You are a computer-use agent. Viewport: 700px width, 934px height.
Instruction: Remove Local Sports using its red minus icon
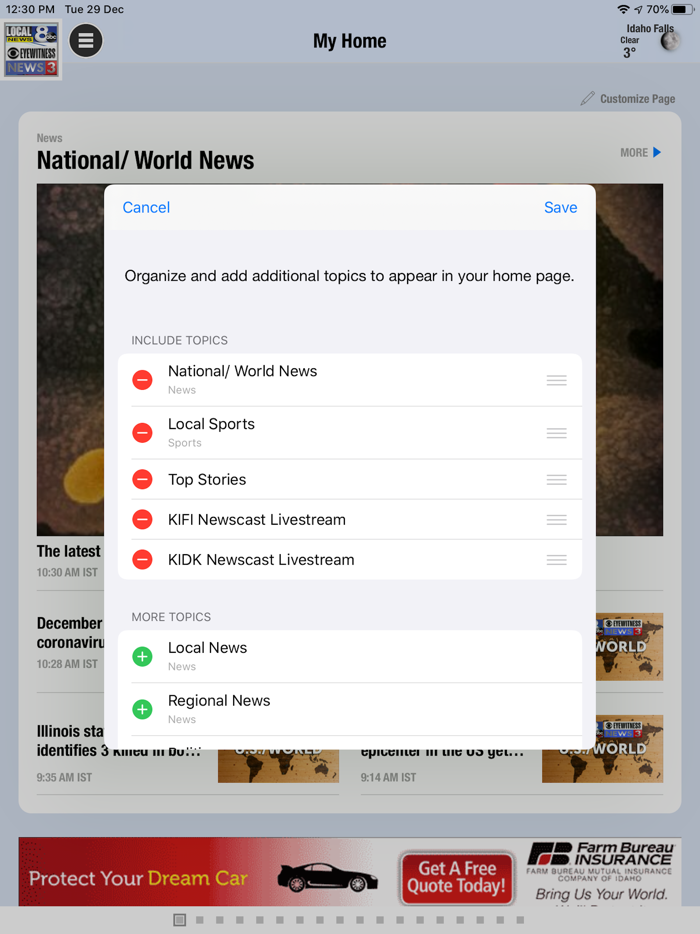tap(142, 432)
